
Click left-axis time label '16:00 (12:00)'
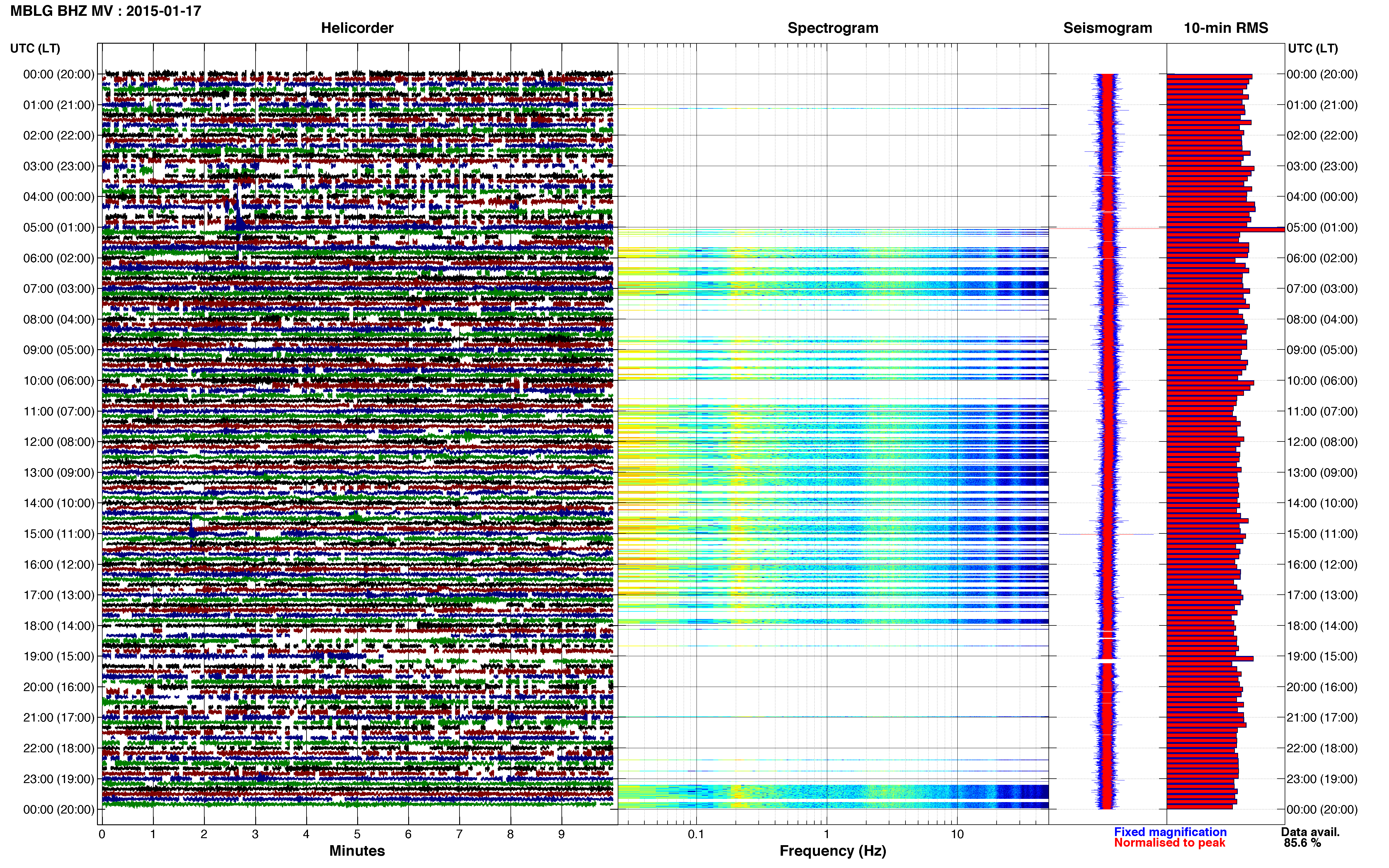[59, 564]
